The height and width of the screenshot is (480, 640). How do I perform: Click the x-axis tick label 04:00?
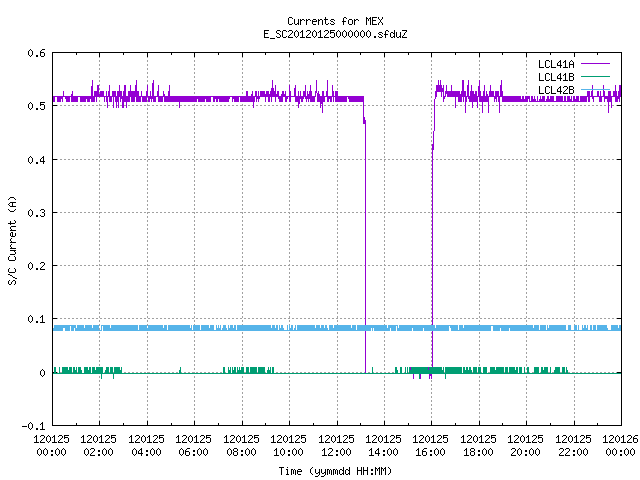point(146,452)
